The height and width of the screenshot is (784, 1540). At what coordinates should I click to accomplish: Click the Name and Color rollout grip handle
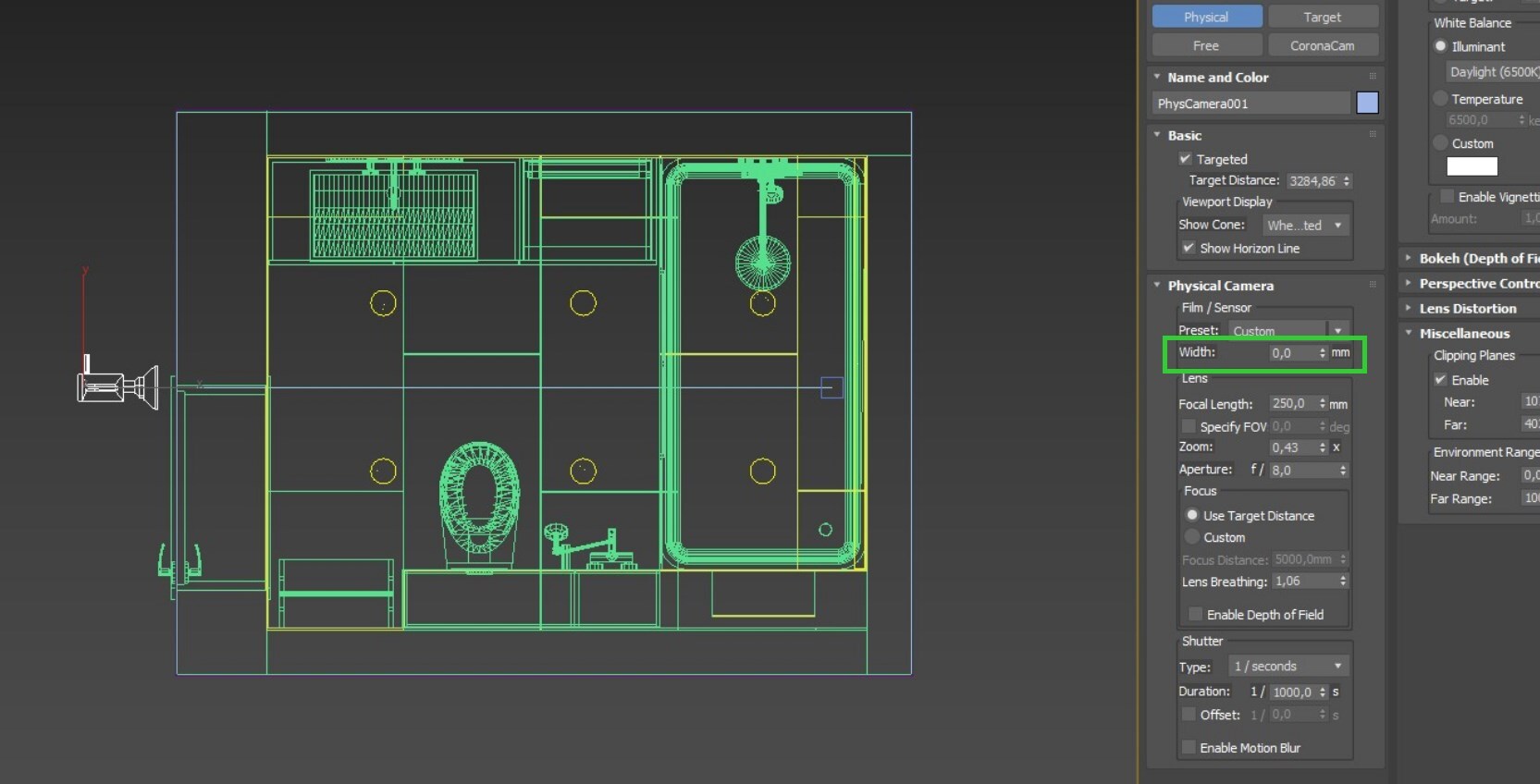pyautogui.click(x=1373, y=77)
